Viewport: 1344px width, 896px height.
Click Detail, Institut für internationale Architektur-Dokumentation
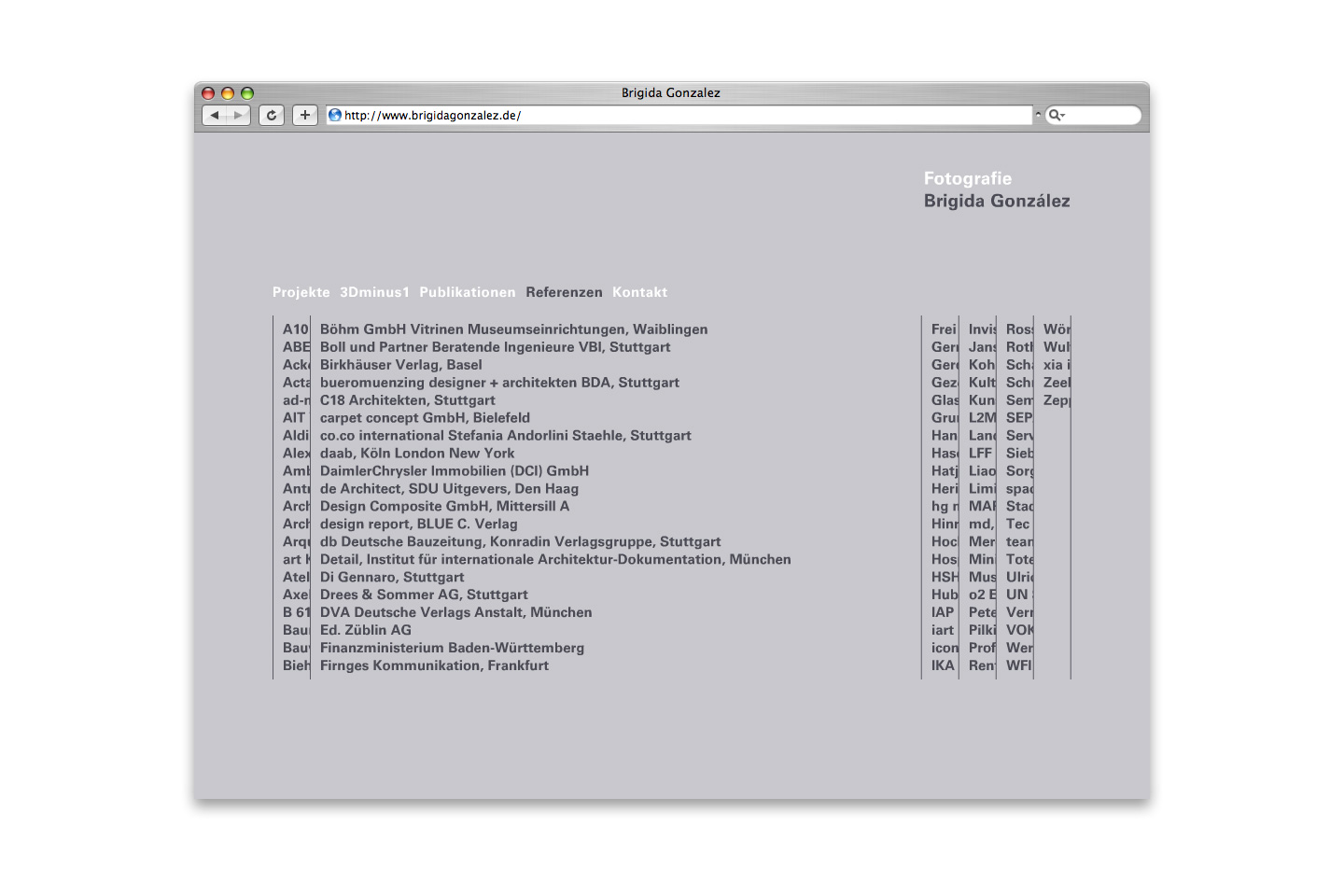[x=556, y=560]
